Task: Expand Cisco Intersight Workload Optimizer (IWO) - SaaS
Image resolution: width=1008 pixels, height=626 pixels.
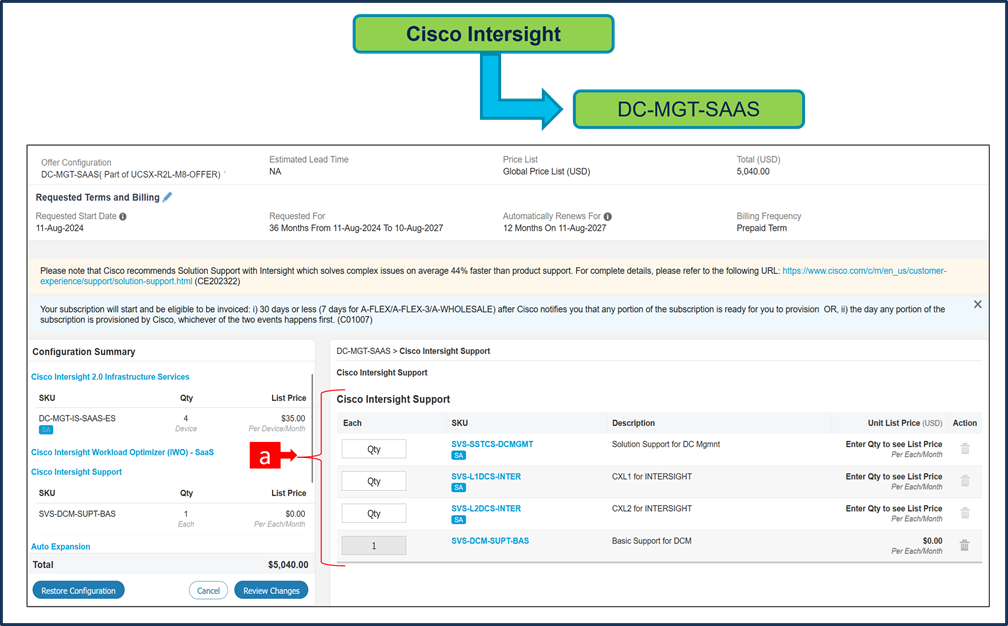Action: click(122, 452)
